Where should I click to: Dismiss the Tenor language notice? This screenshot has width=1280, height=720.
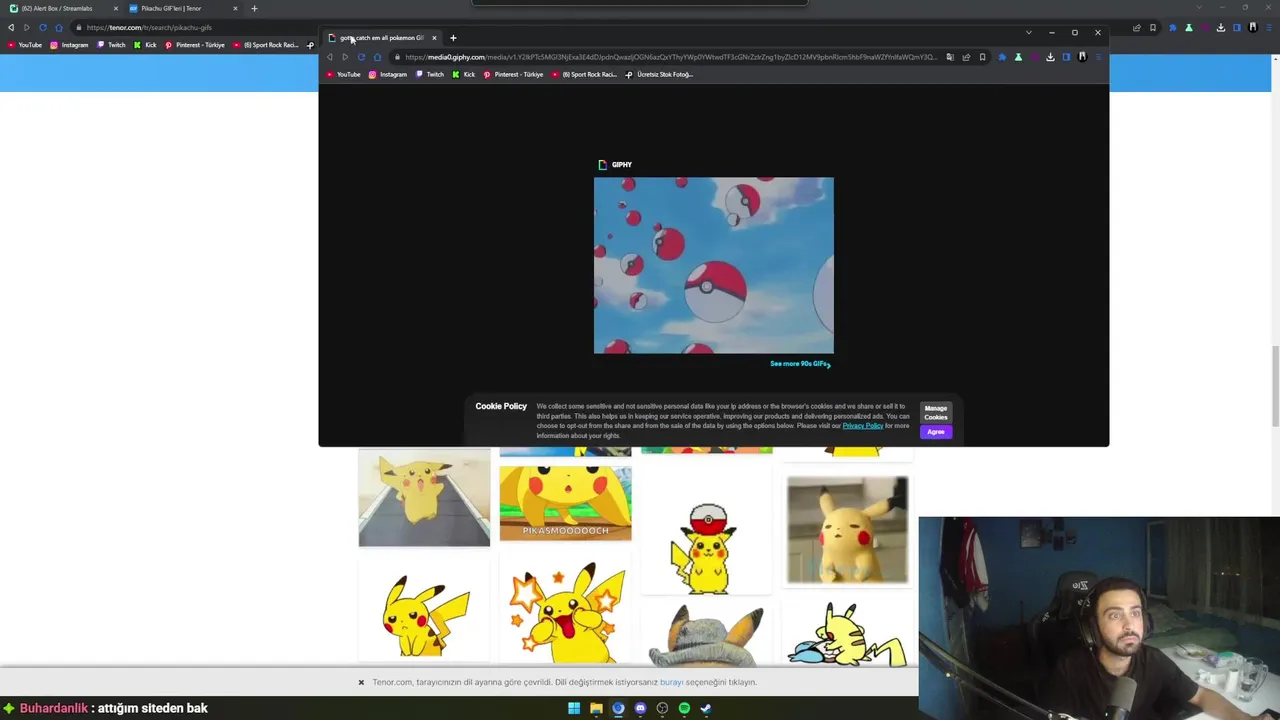click(361, 682)
